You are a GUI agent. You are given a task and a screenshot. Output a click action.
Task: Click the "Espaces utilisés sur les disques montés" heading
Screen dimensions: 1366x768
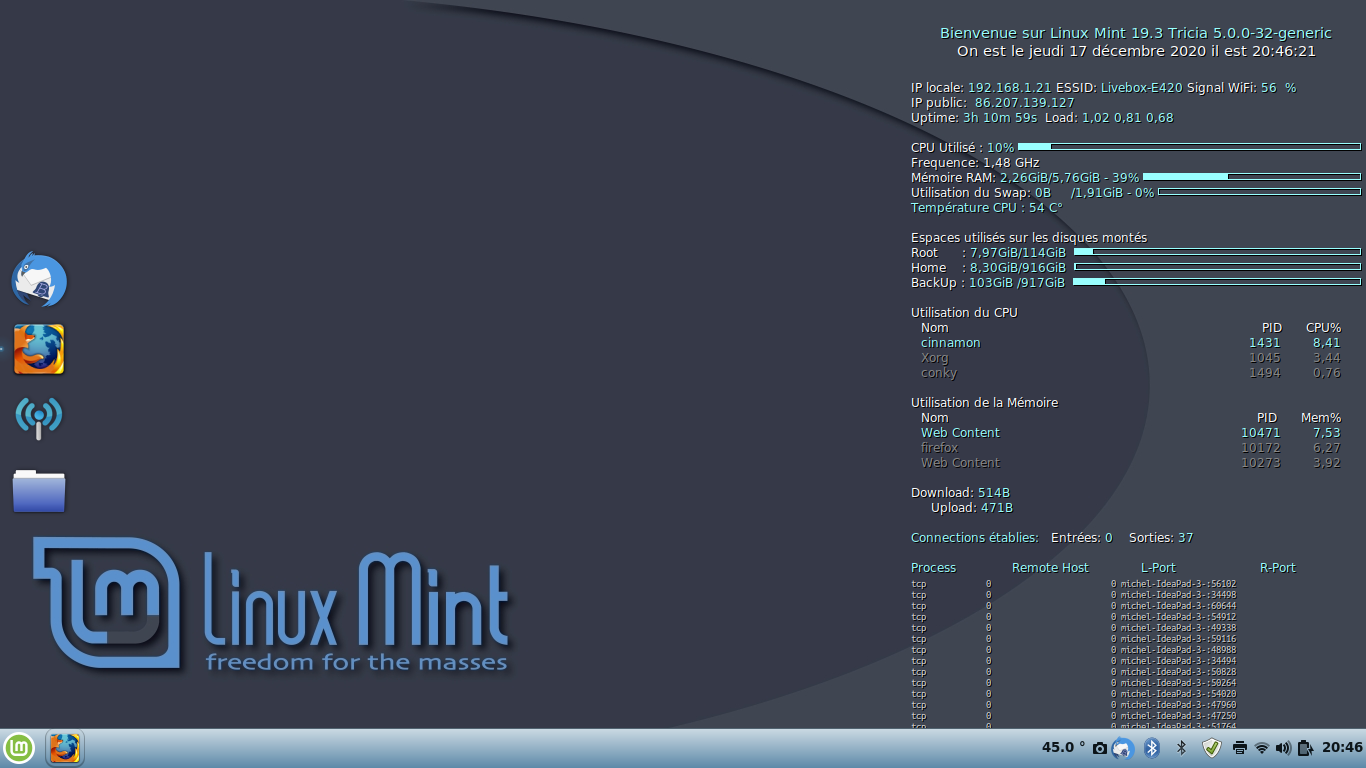(1029, 237)
